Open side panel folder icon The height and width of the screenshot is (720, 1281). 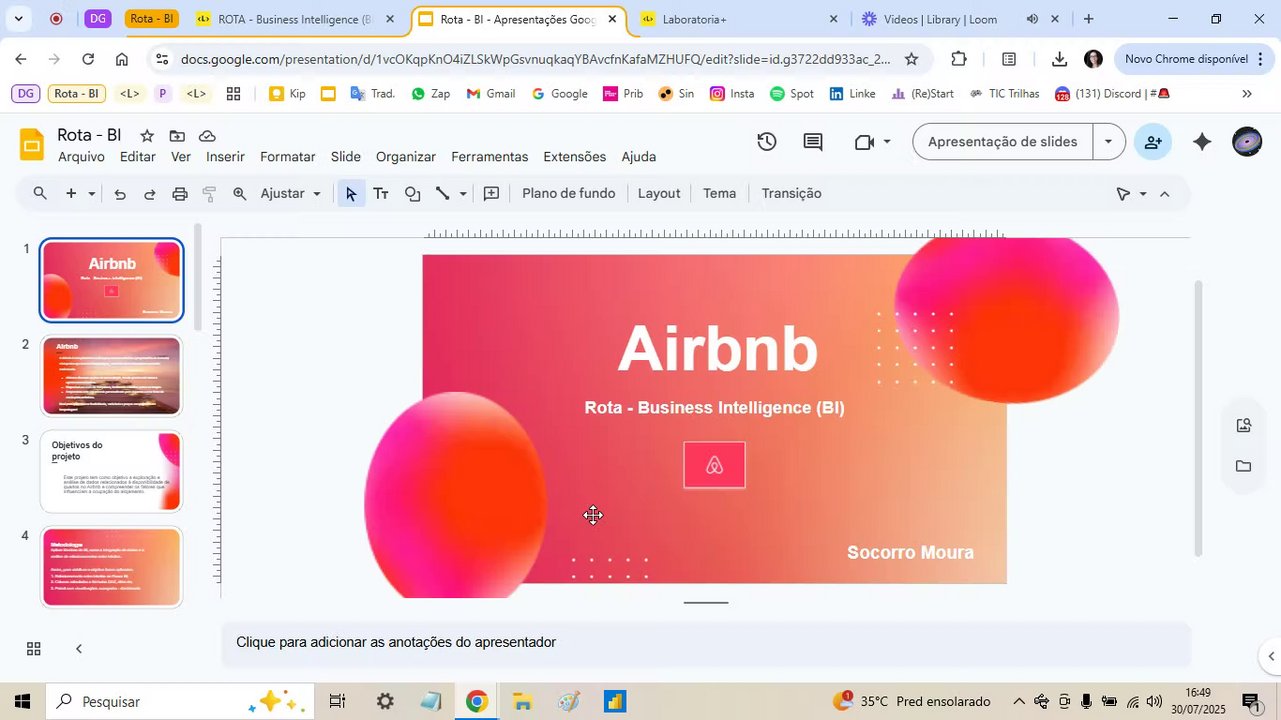point(1243,466)
